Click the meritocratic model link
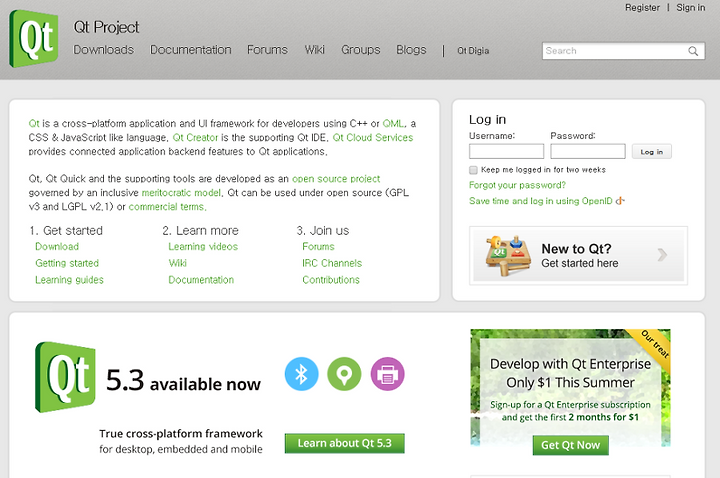 [181, 193]
